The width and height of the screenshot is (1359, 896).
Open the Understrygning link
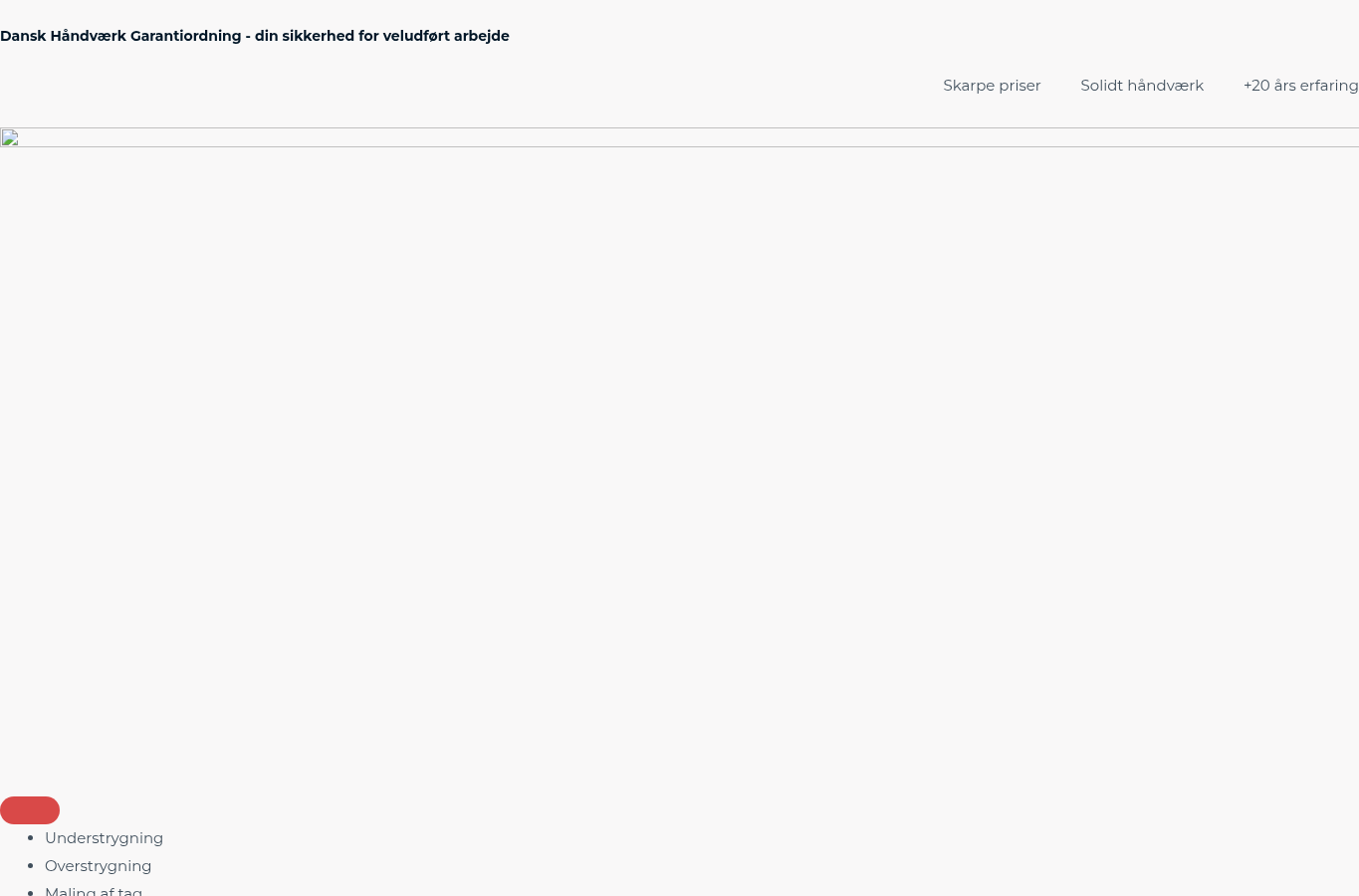click(104, 838)
